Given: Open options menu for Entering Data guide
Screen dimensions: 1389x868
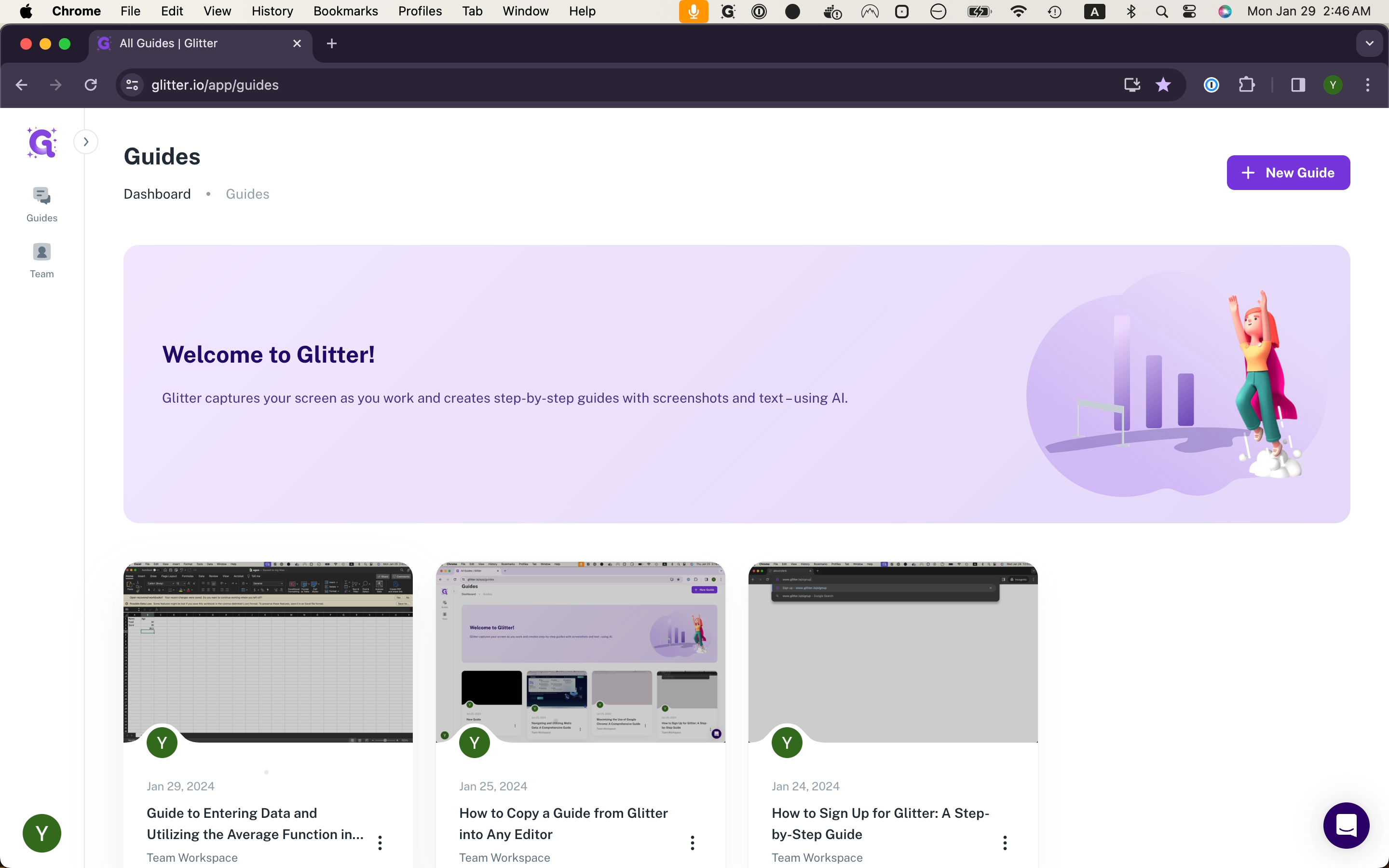Looking at the screenshot, I should point(380,842).
